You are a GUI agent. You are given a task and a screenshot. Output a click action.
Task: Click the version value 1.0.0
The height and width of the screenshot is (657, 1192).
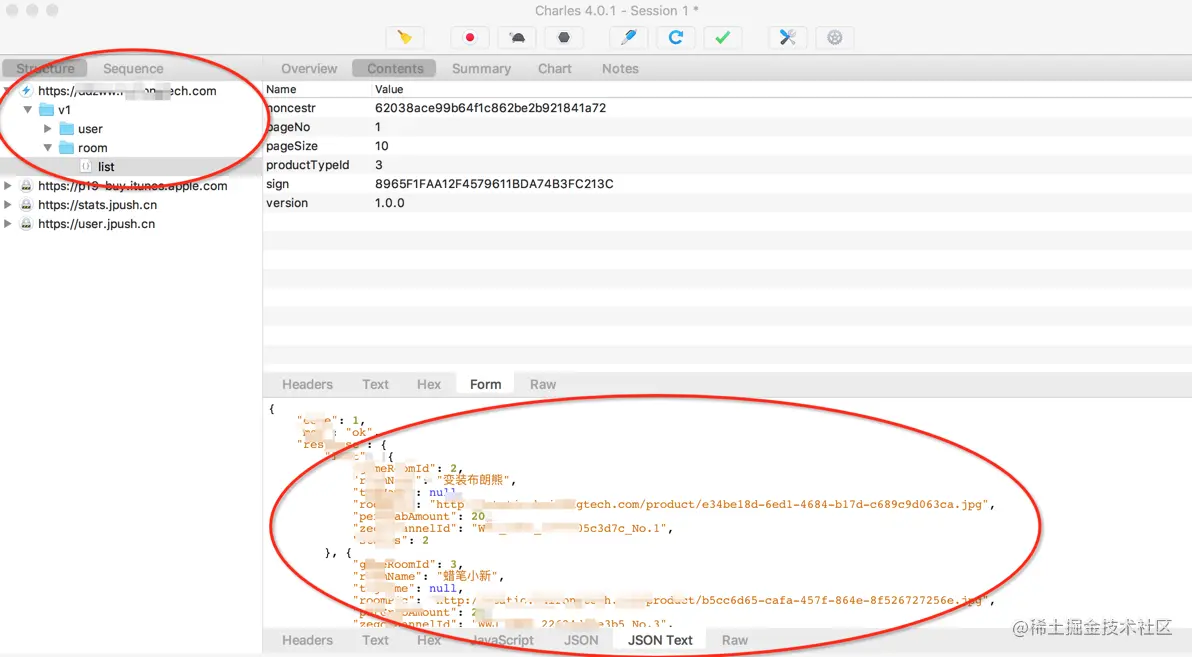[389, 203]
